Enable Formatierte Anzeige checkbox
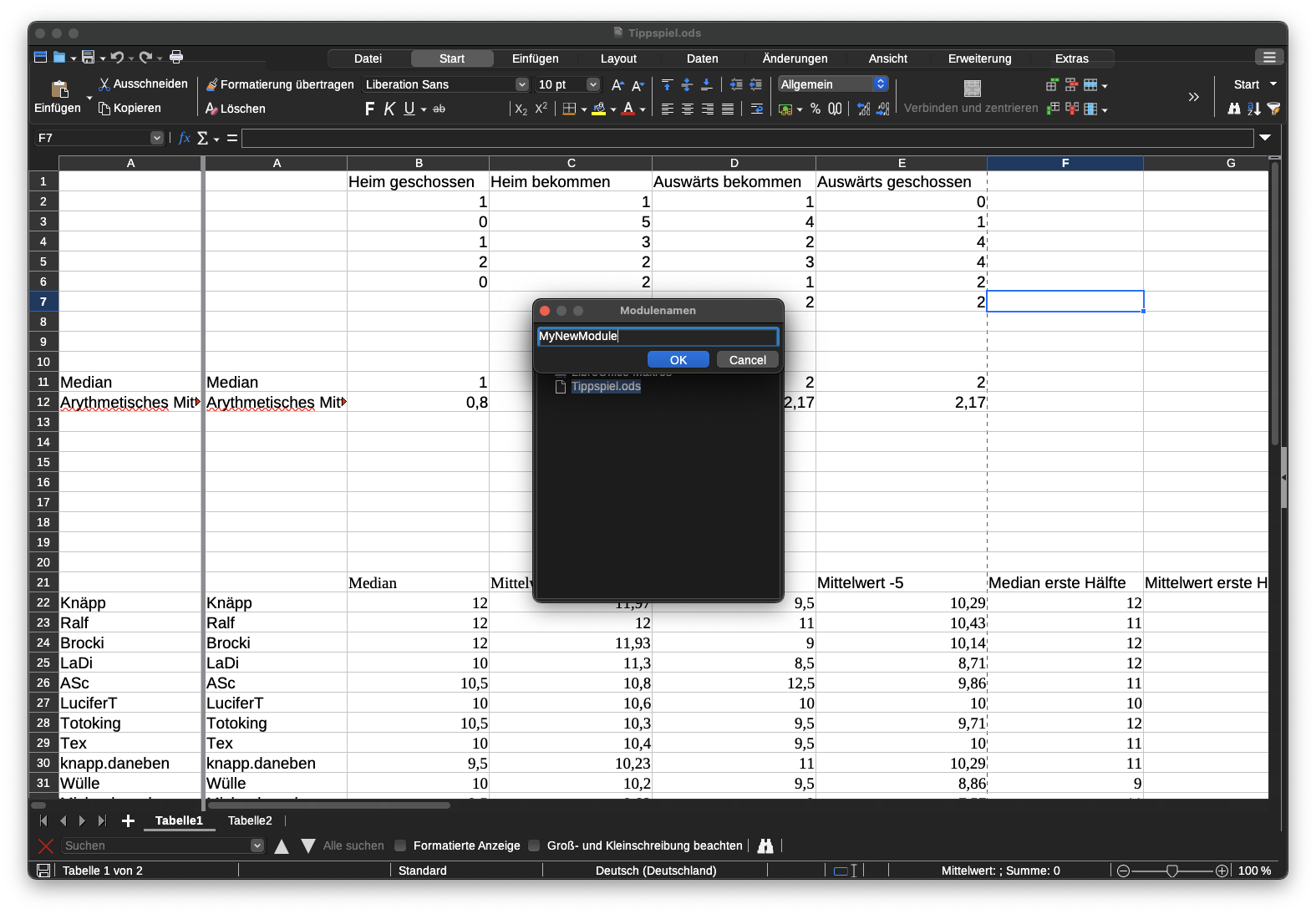 (x=401, y=845)
